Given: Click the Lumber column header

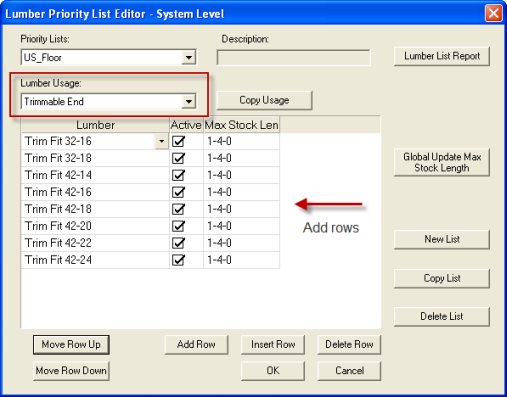Looking at the screenshot, I should (x=96, y=125).
